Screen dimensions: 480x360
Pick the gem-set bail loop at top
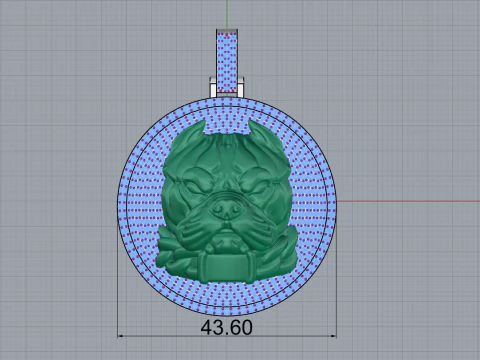(x=227, y=61)
